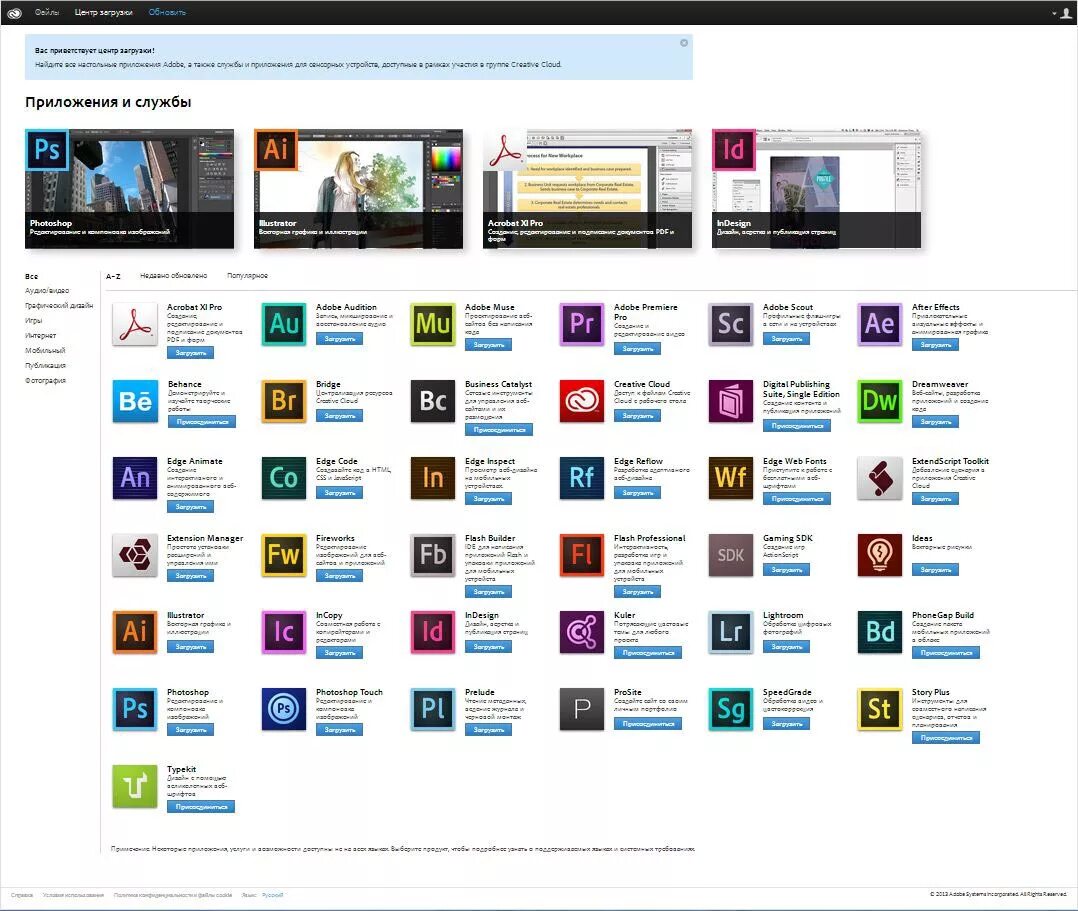Click the ExtendScript Toolkit scroll icon
This screenshot has width=1078, height=911.
click(x=880, y=478)
